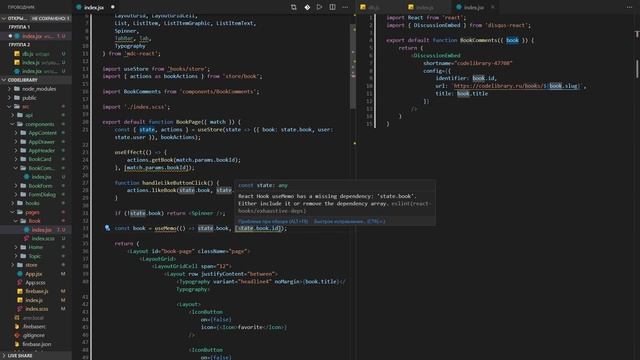Screen dimensions: 640x360
Task: Open the firebase.js file
Action: pos(36,291)
